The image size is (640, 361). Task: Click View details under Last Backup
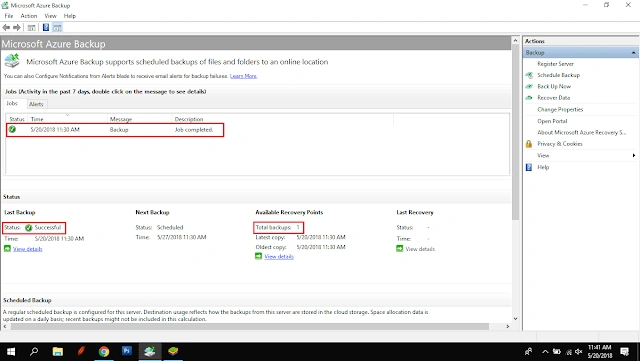tap(27, 249)
